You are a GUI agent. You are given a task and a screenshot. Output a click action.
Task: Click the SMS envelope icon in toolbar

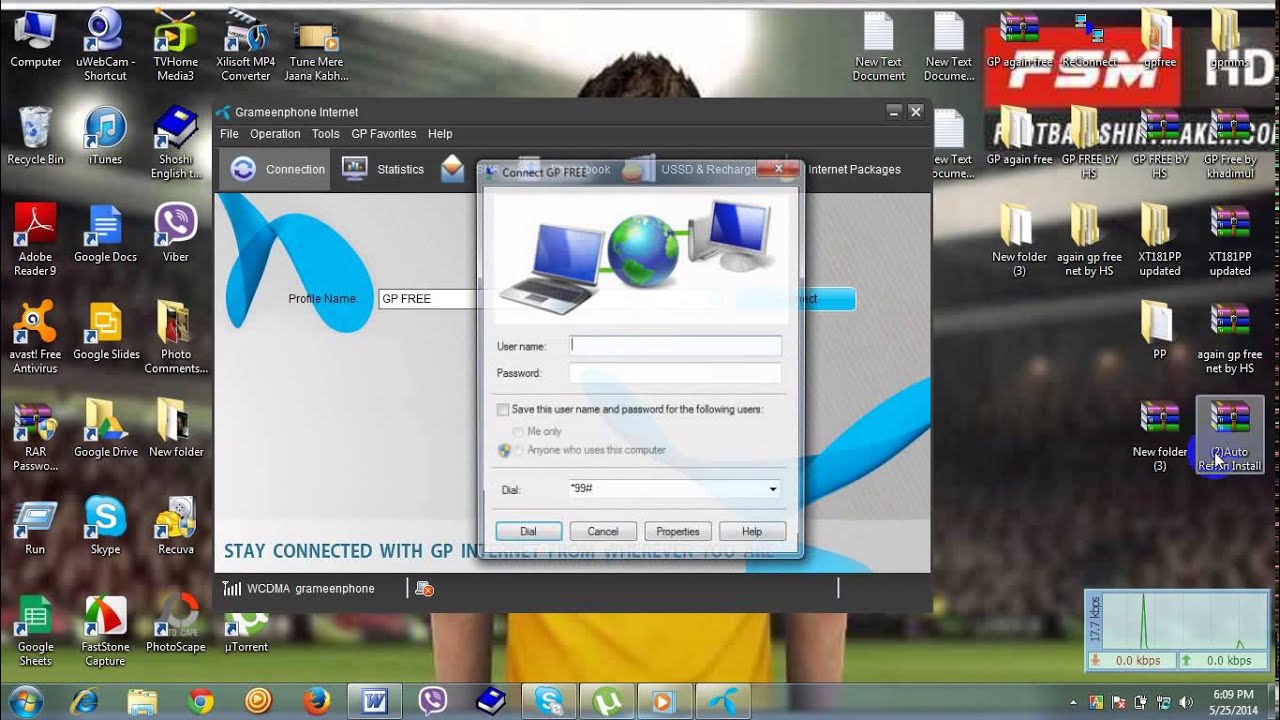click(x=453, y=169)
